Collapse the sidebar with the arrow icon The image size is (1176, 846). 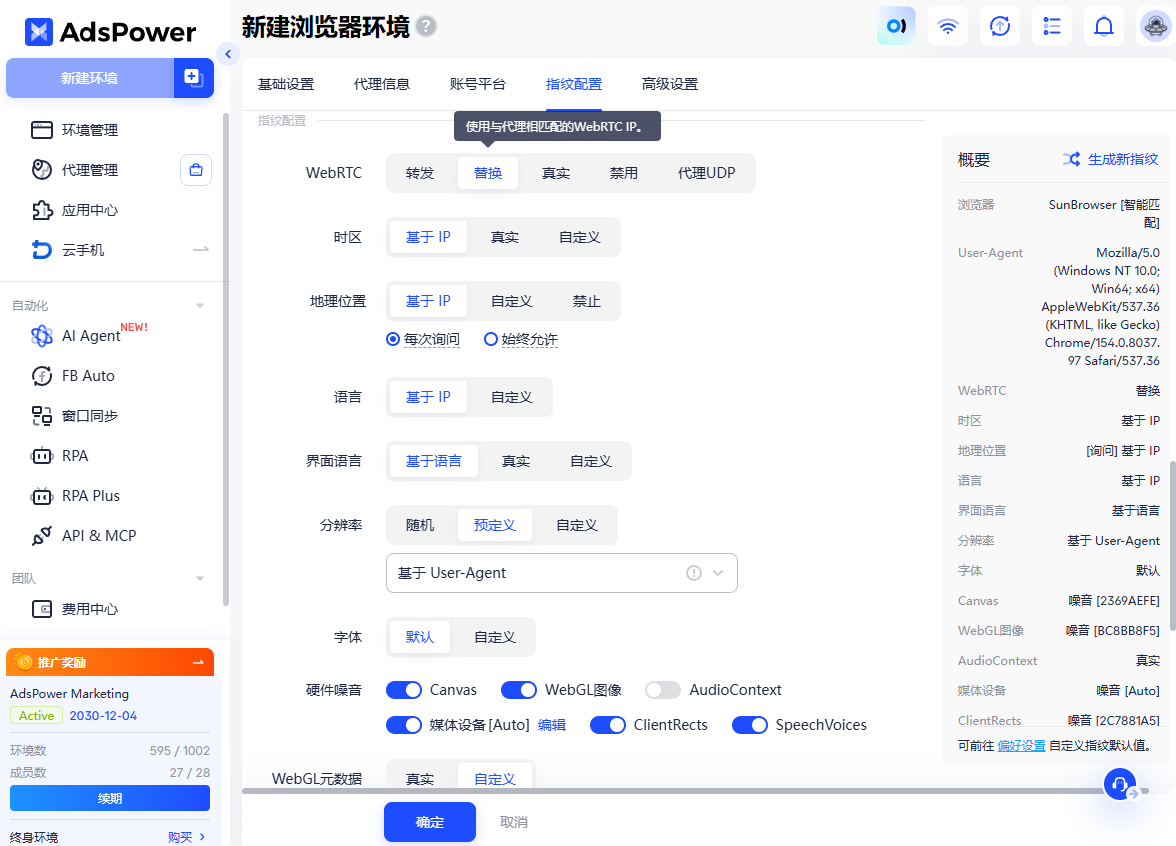coord(228,54)
